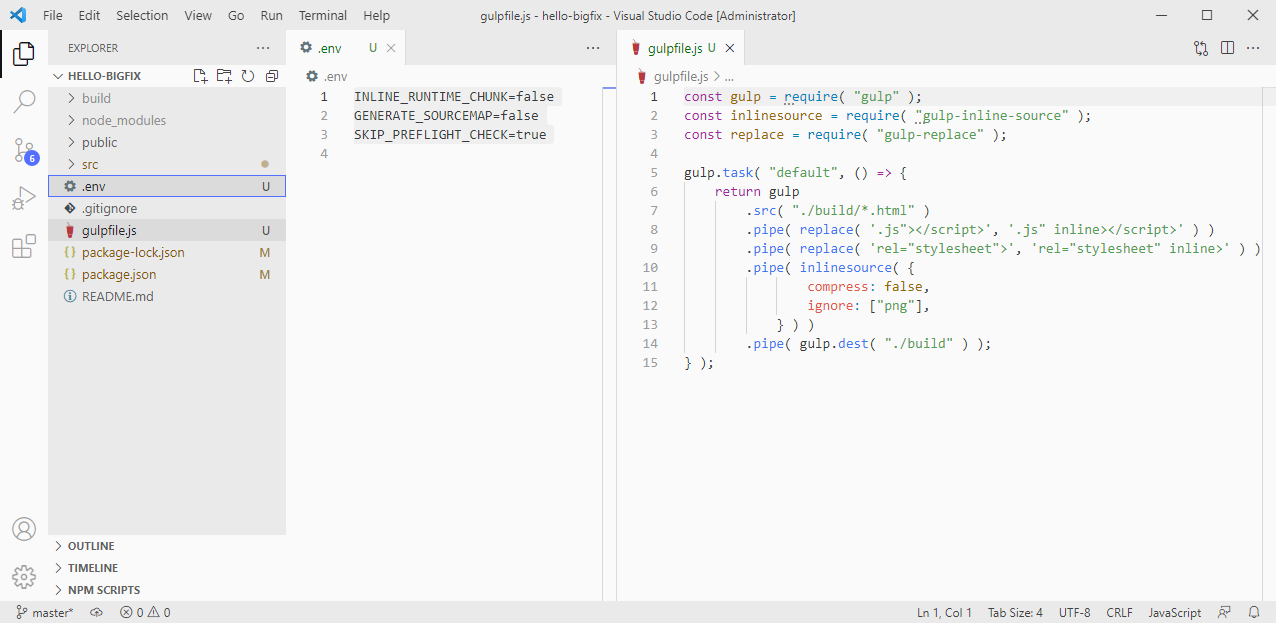The height and width of the screenshot is (623, 1276).
Task: Switch to the gulpfile.js editor tab
Action: 681,48
